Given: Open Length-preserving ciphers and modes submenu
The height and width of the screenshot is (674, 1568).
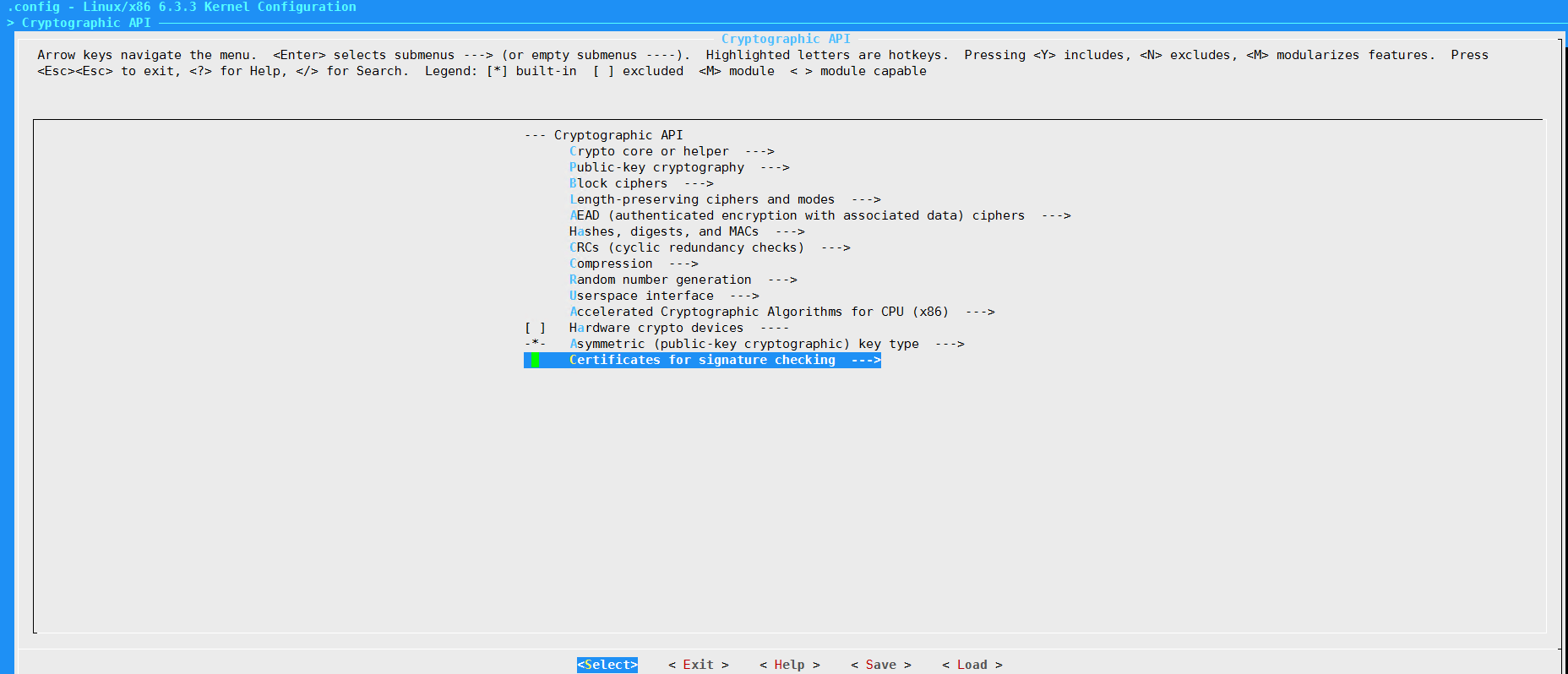Looking at the screenshot, I should click(x=701, y=199).
